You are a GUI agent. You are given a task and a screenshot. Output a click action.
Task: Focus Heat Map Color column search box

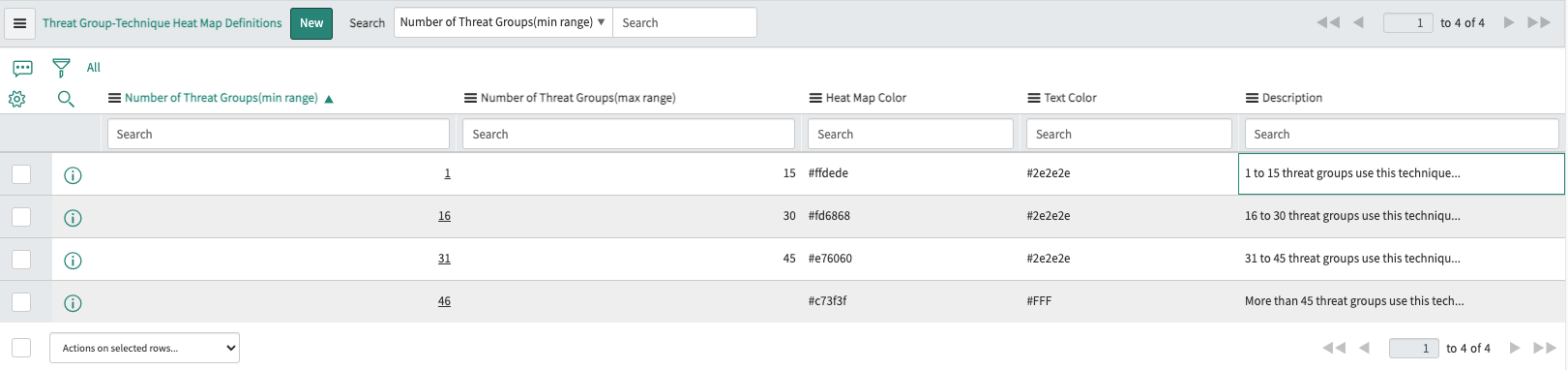(x=910, y=134)
